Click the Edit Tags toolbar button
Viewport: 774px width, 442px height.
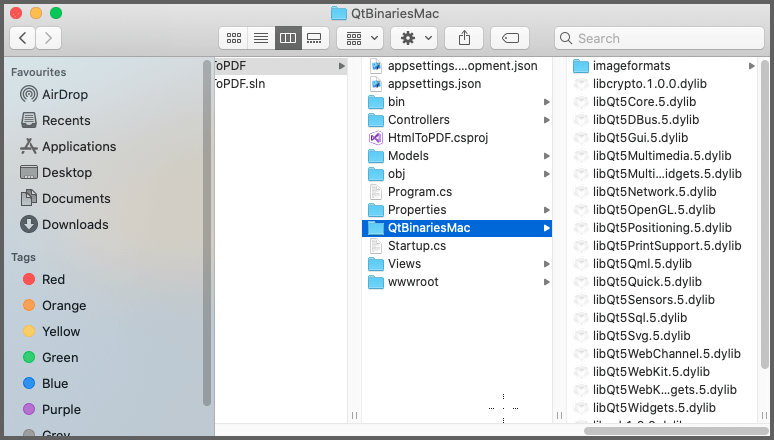[x=510, y=38]
